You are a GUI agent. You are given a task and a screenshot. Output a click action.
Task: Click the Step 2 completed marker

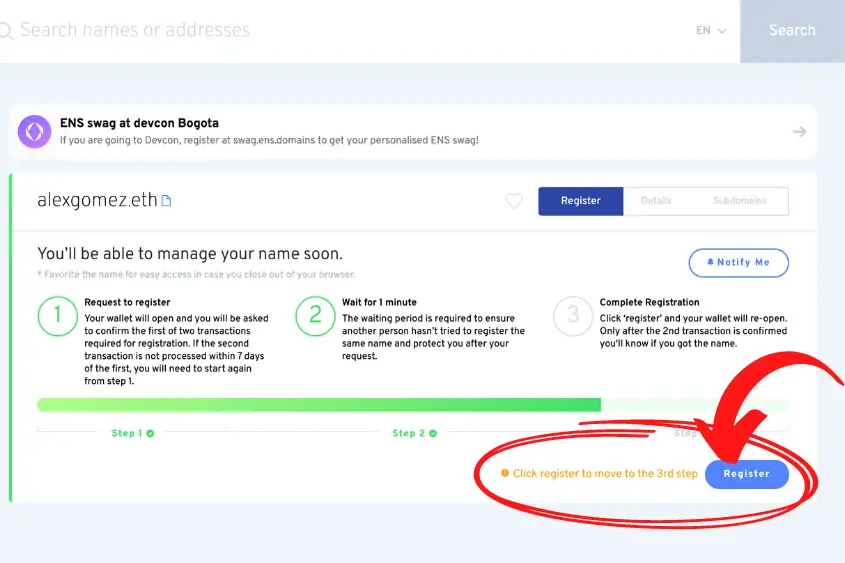coord(414,433)
